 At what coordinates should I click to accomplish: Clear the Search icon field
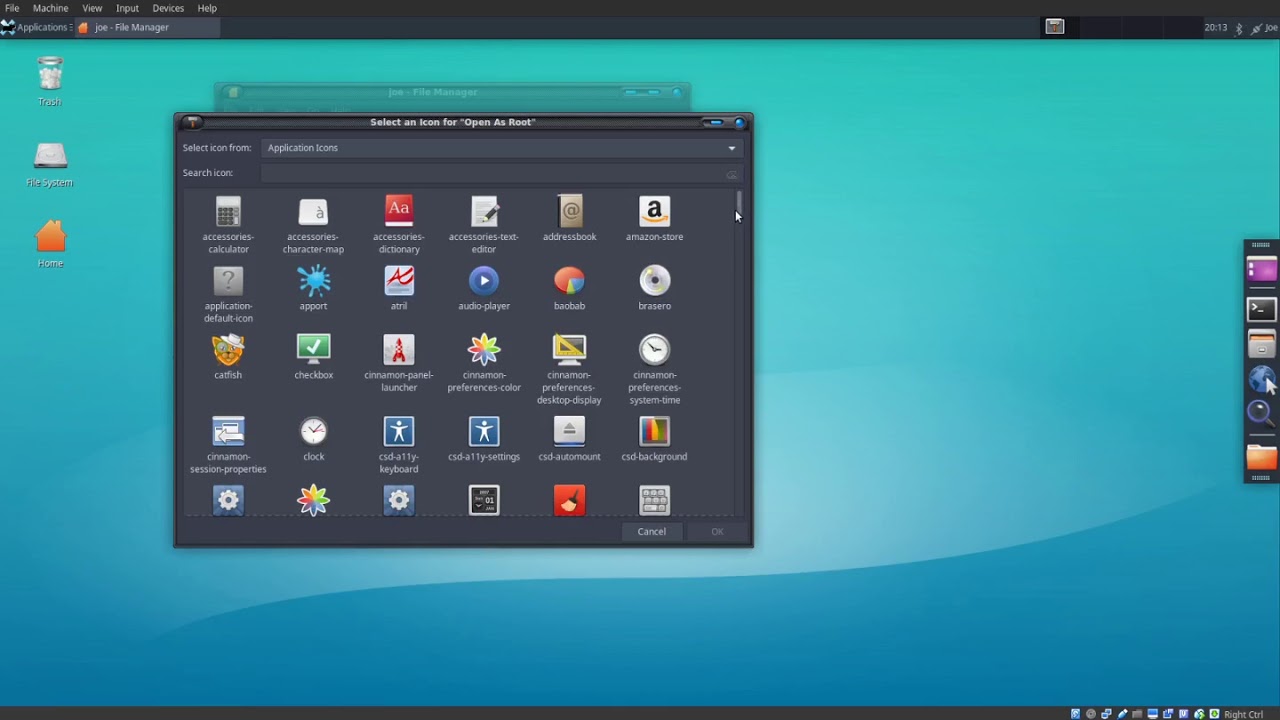pyautogui.click(x=732, y=174)
